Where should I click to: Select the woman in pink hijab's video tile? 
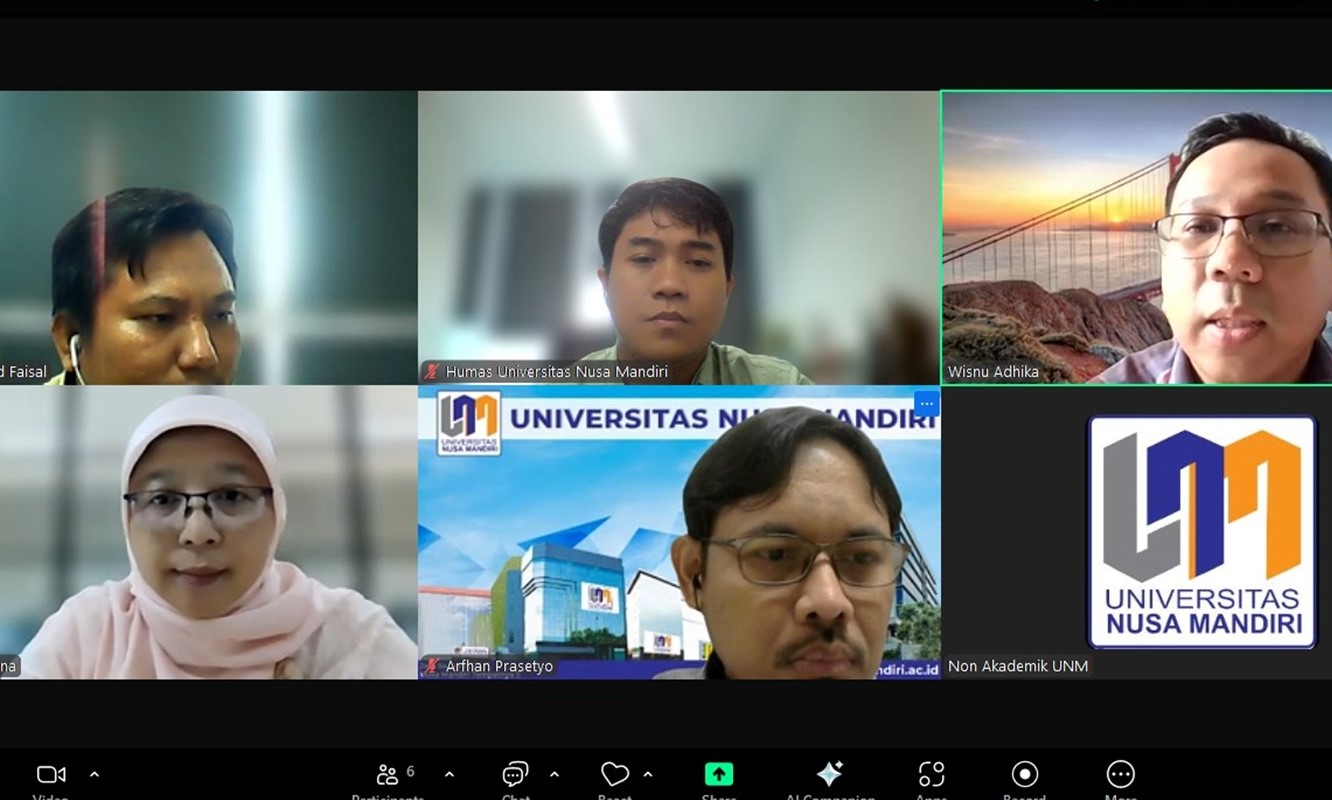208,533
